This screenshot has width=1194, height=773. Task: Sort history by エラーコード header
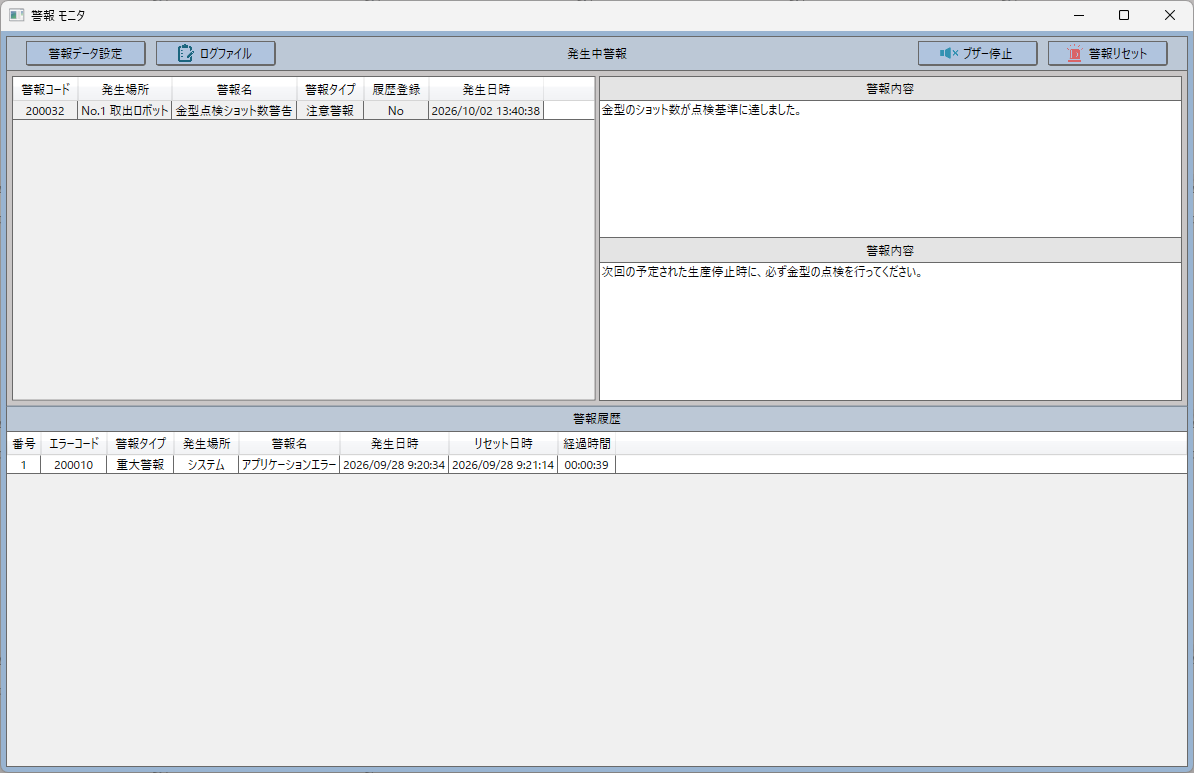tap(74, 443)
